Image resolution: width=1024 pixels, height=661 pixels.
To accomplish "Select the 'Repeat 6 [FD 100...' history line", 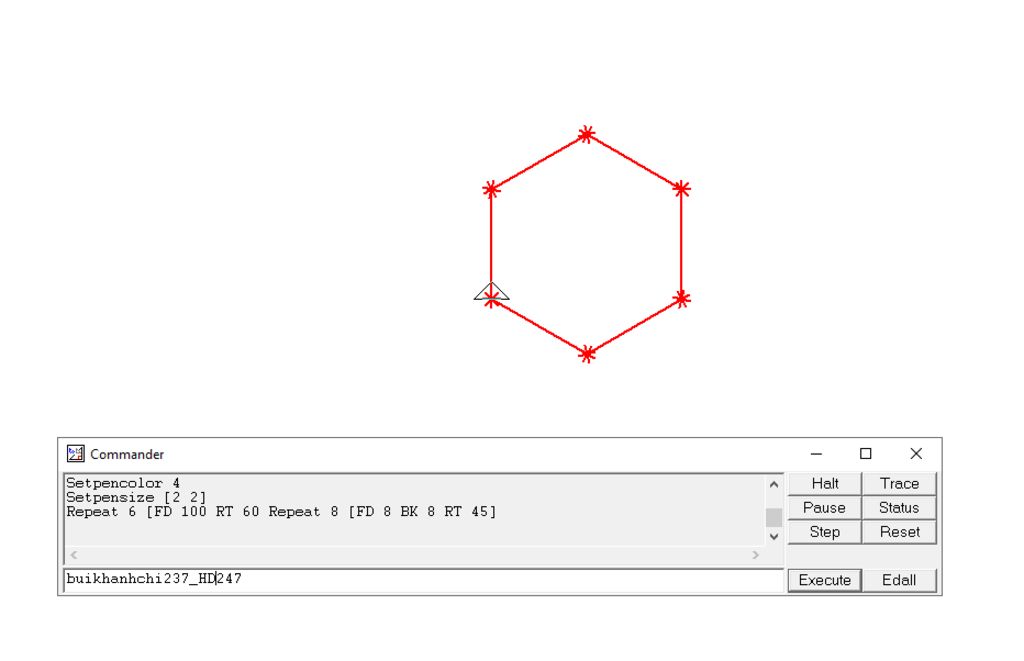I will (281, 512).
